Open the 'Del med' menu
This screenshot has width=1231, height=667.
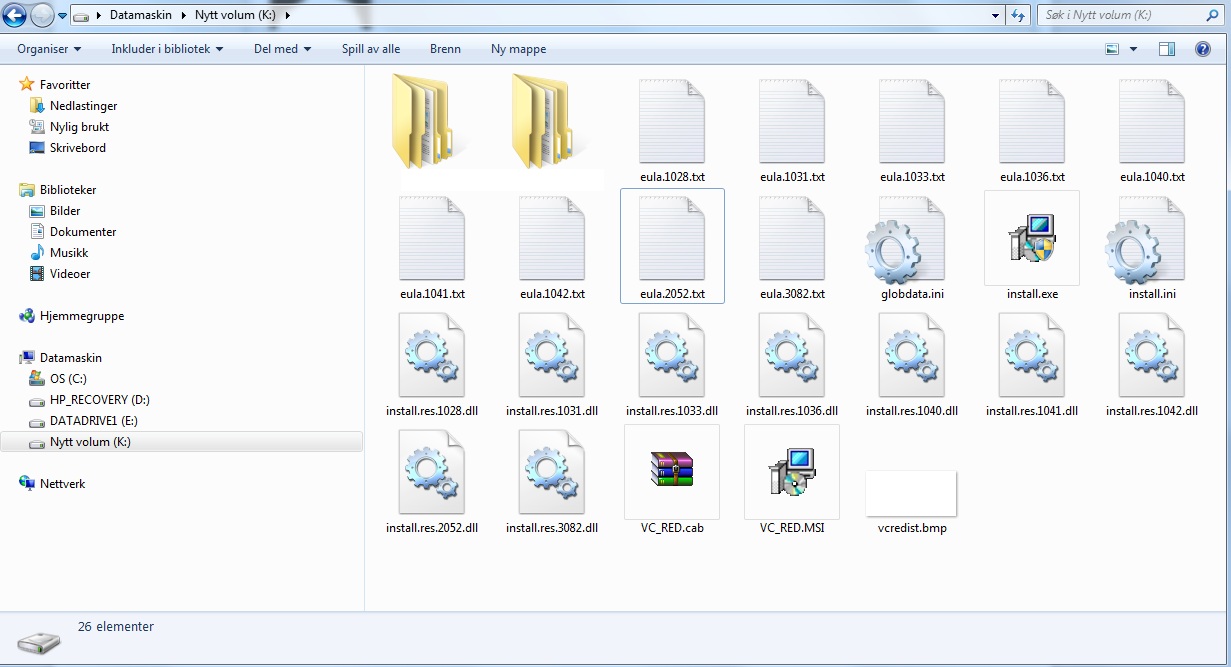pos(282,49)
